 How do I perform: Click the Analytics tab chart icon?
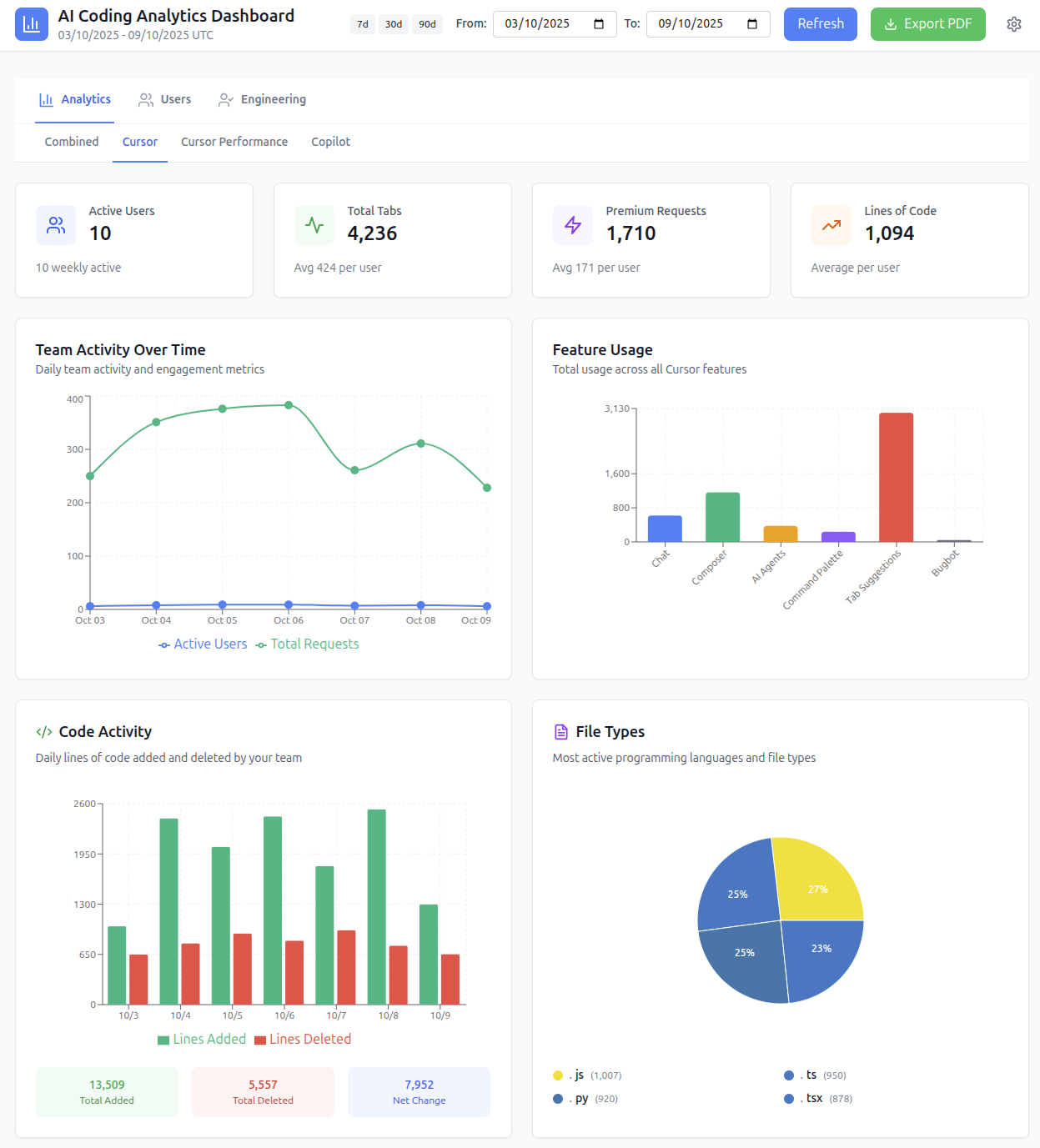(x=47, y=100)
